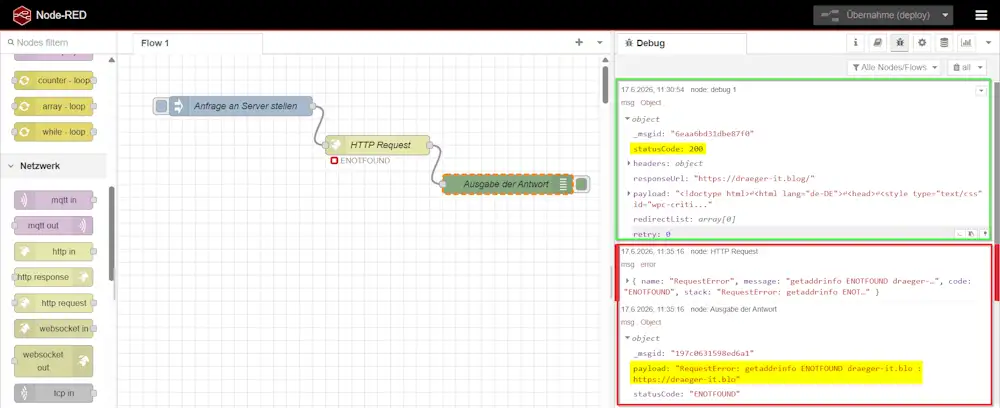Open the main hamburger menu
The image size is (1000, 408).
tap(981, 15)
